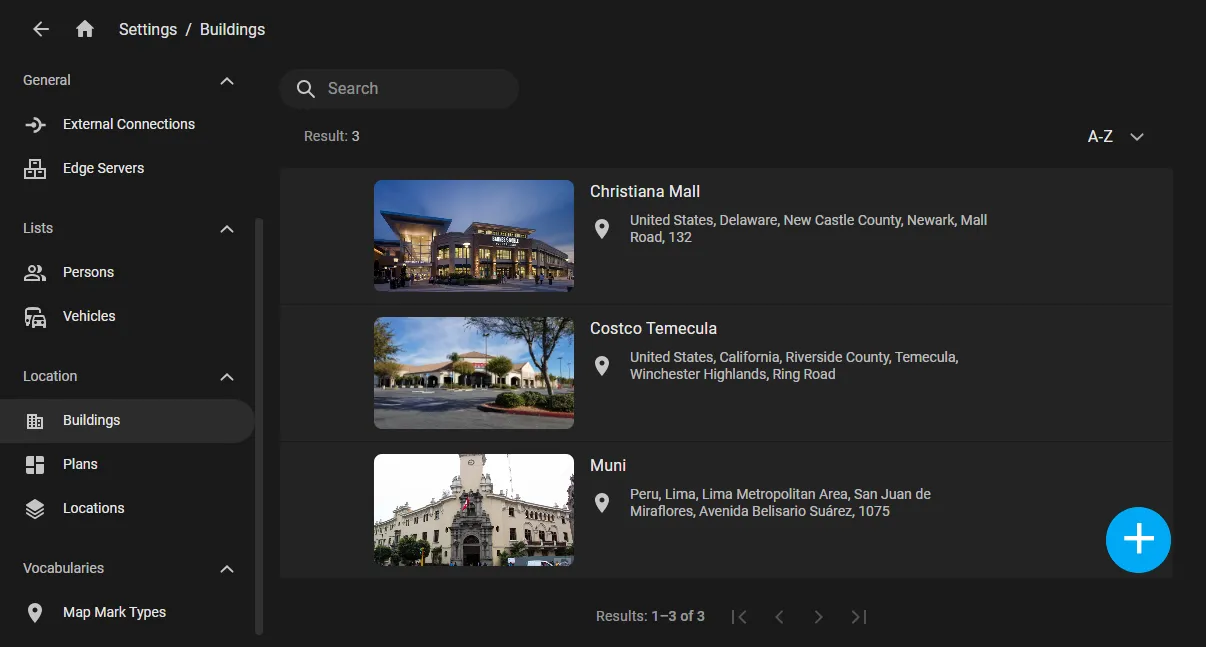
Task: Click the Newark, Mall Road address text
Action: [808, 229]
